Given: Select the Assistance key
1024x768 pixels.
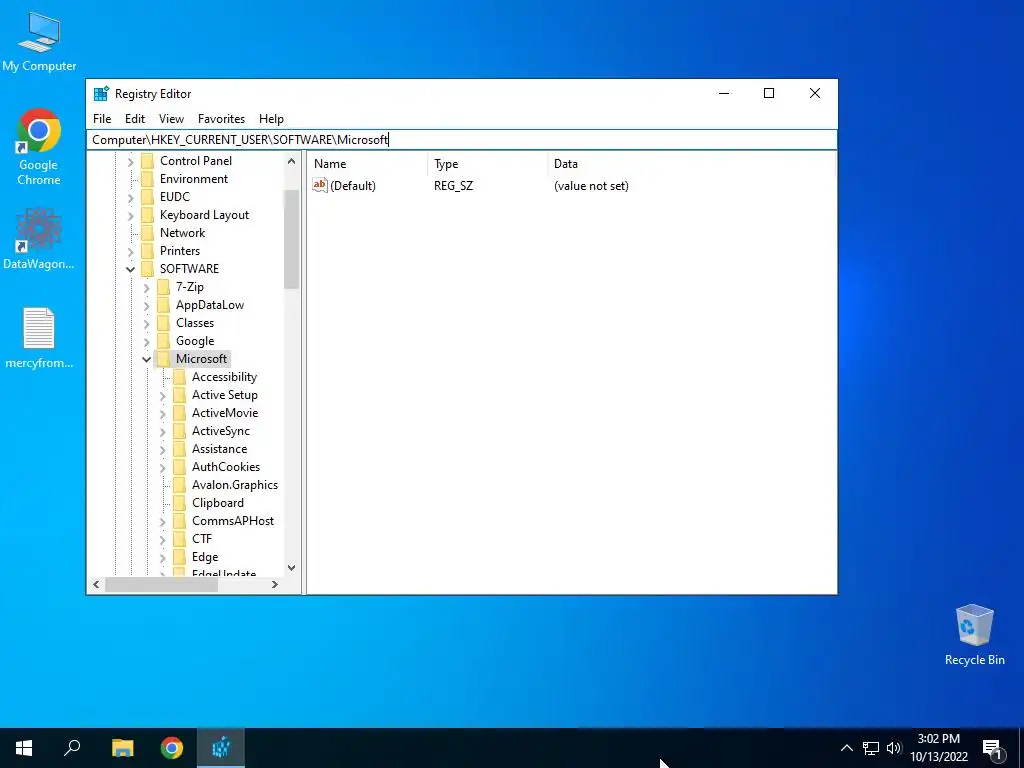Looking at the screenshot, I should pos(219,449).
